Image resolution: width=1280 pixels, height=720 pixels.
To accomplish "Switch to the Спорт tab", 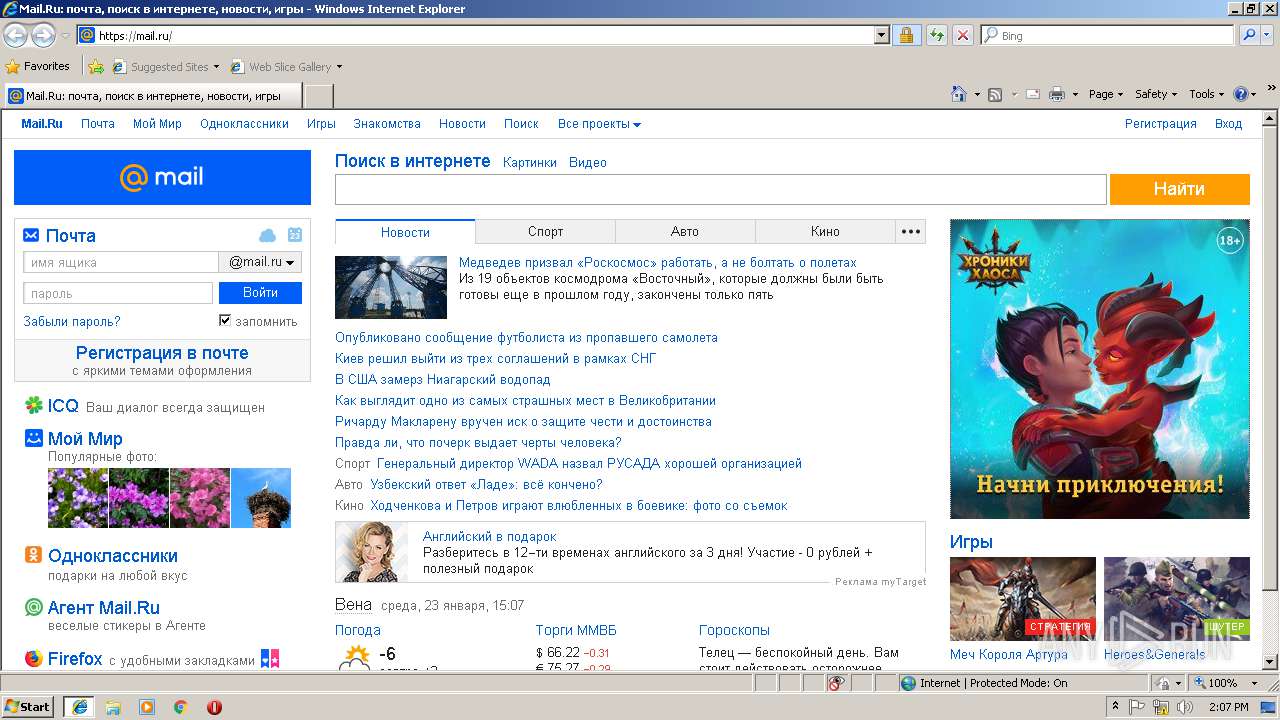I will point(545,232).
